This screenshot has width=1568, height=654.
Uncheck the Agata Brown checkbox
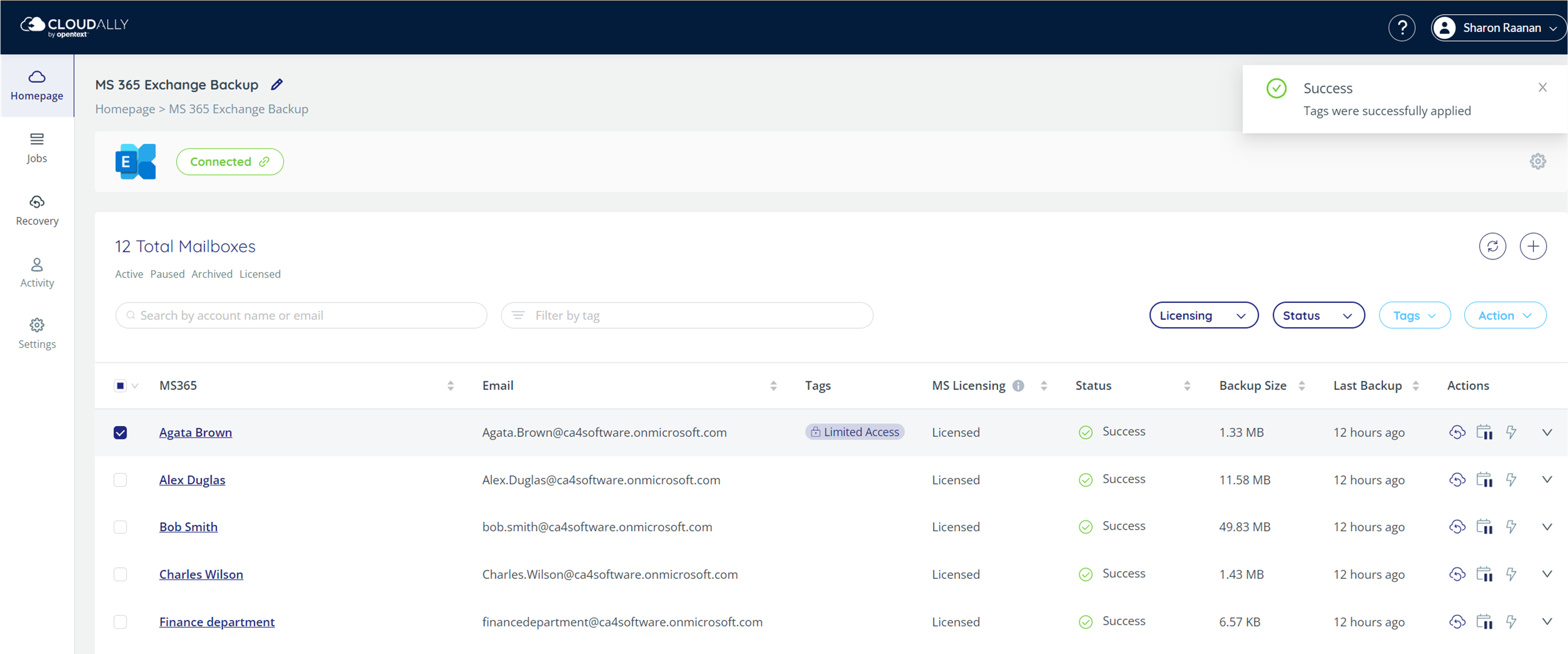120,432
